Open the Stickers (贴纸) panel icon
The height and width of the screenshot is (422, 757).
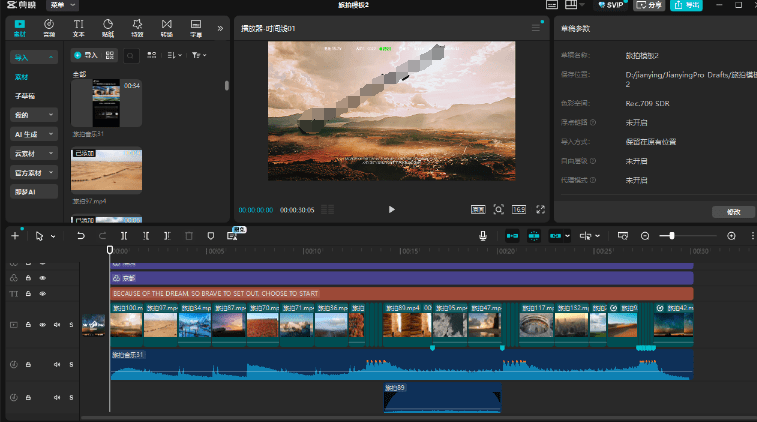107,25
